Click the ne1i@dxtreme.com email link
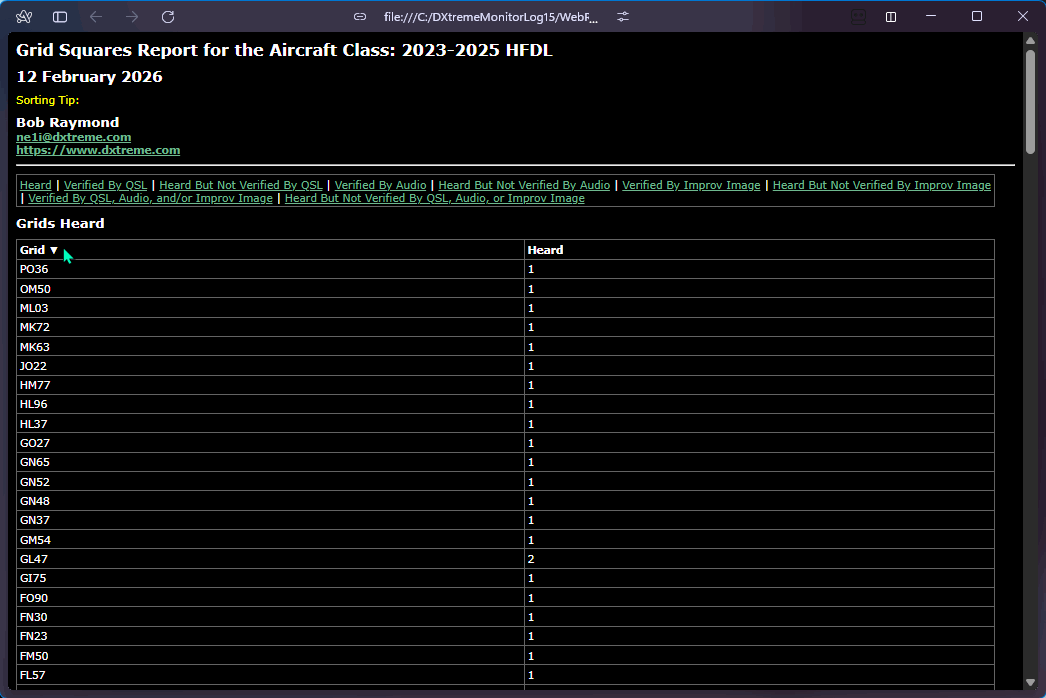The height and width of the screenshot is (698, 1046). [73, 137]
